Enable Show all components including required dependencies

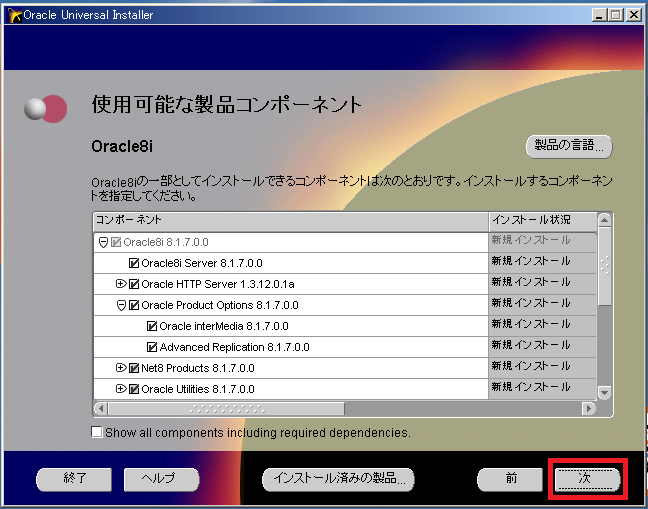coord(96,433)
